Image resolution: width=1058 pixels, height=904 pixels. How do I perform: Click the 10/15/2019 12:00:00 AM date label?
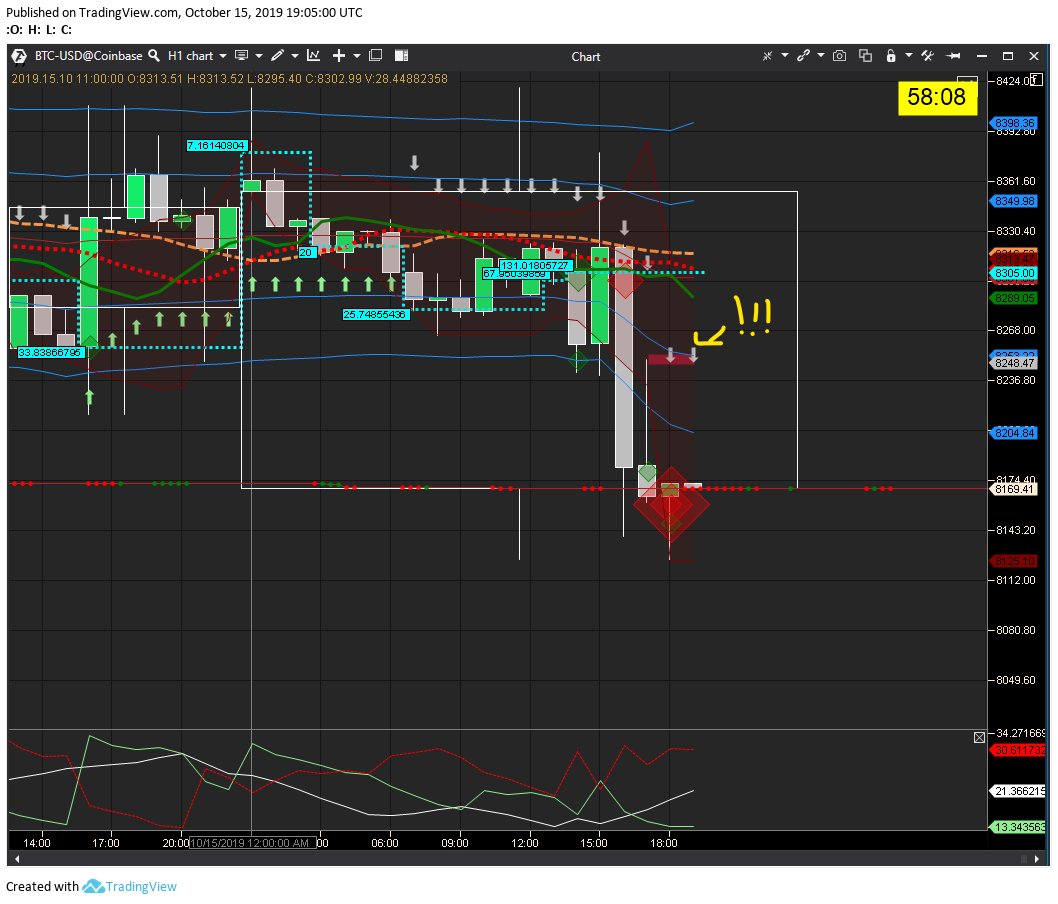(252, 843)
